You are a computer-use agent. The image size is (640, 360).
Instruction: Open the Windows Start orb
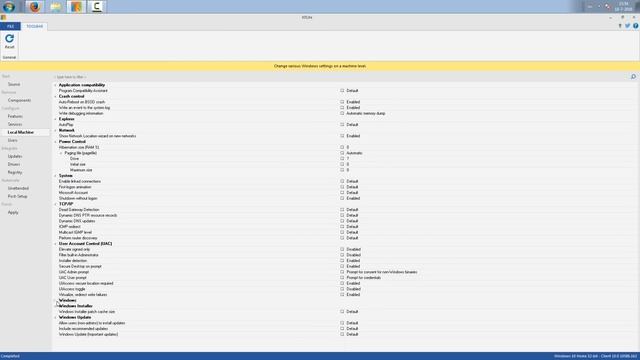click(9, 7)
